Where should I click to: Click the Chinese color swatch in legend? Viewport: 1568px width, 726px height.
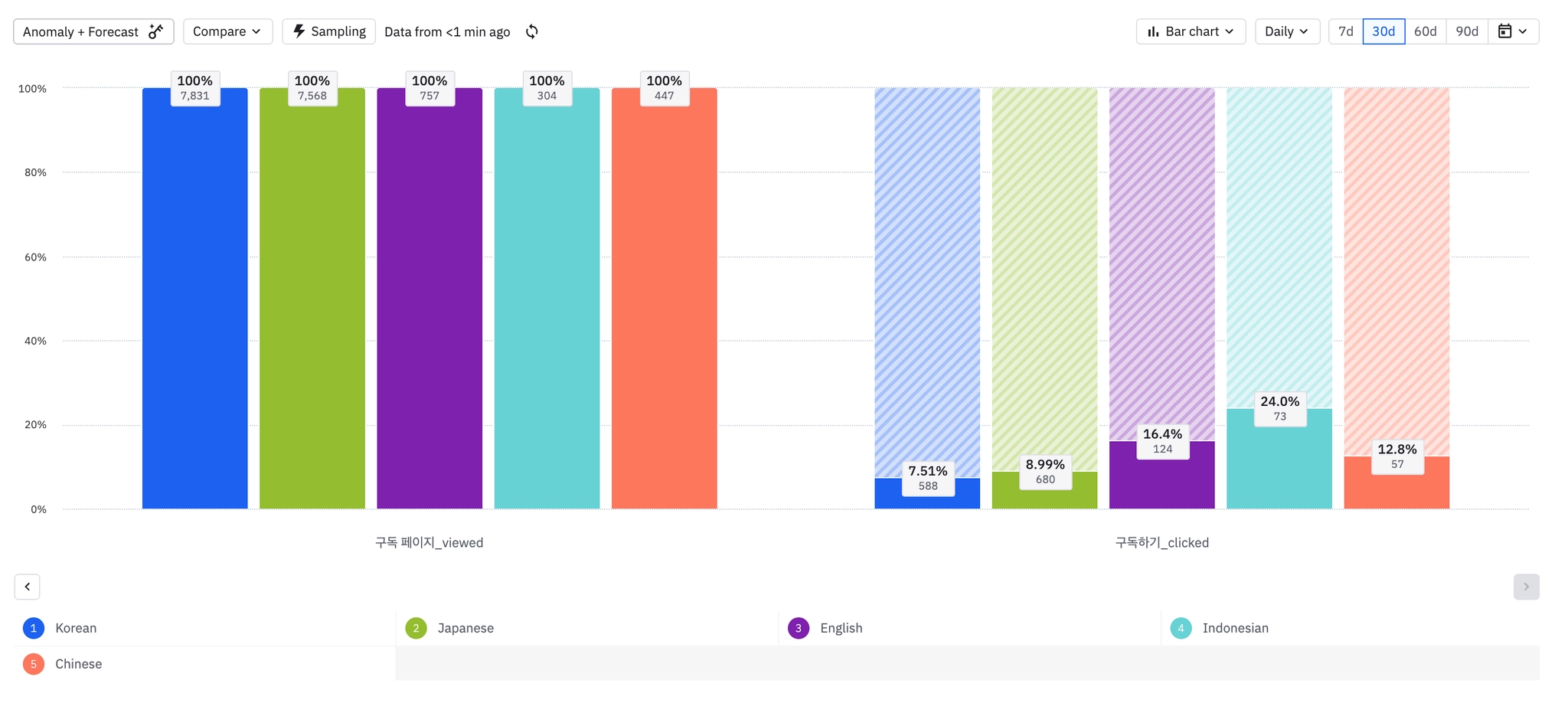pos(34,664)
